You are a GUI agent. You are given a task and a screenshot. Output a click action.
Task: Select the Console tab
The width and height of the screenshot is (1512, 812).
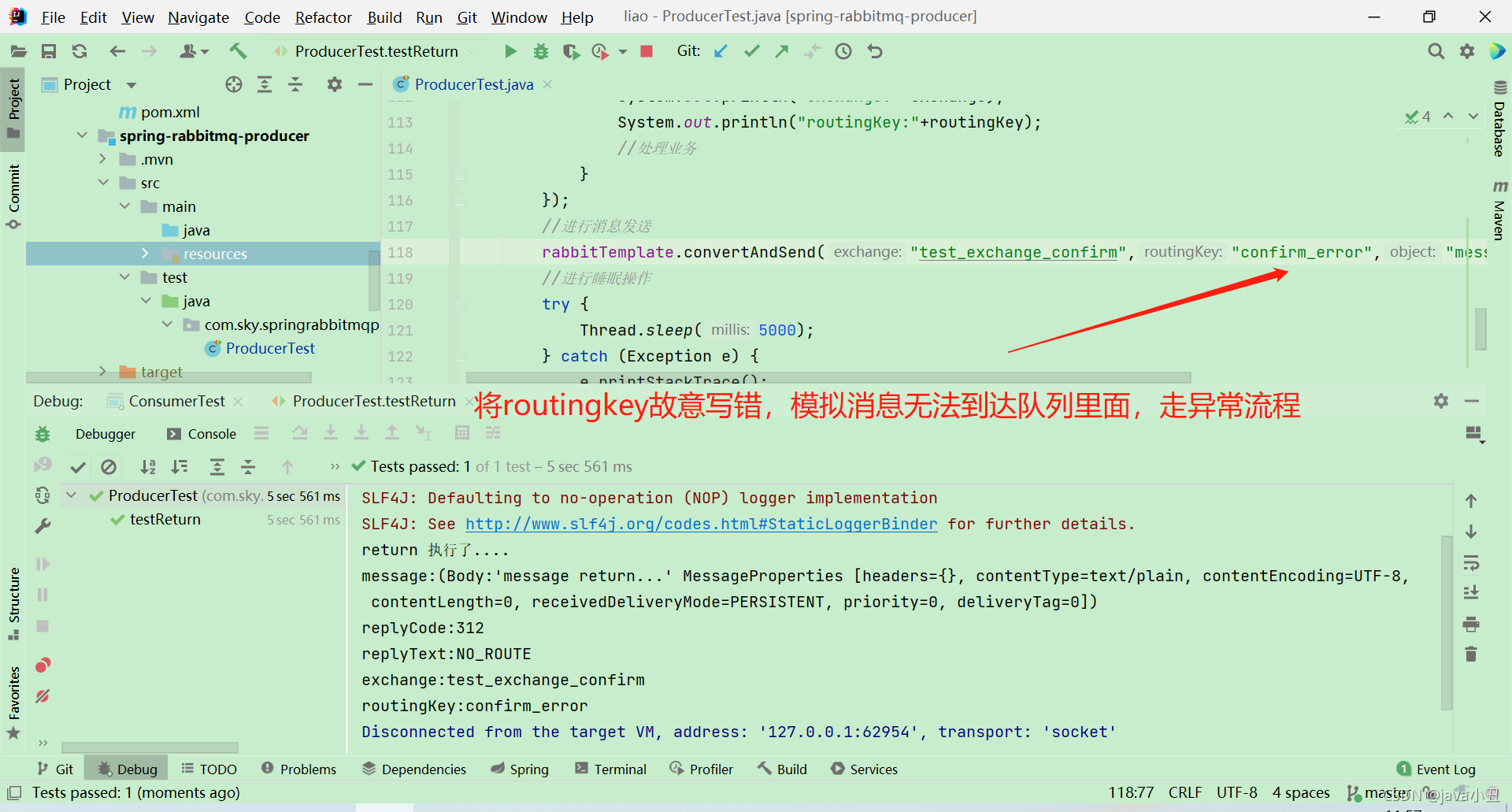(202, 434)
